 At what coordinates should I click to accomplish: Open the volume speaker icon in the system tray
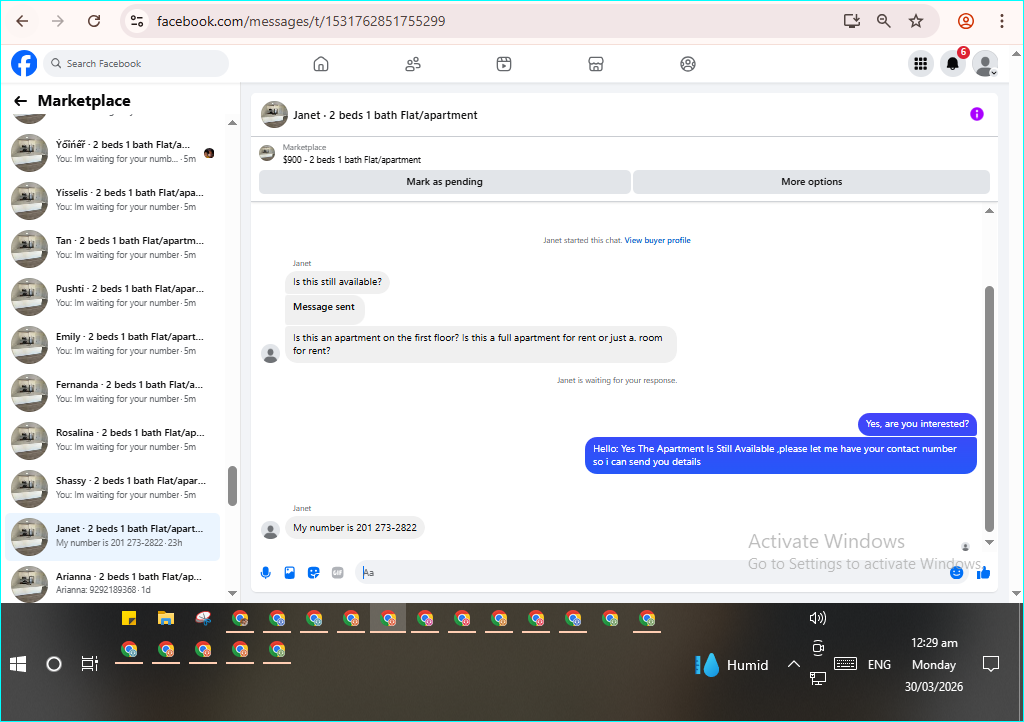point(817,618)
